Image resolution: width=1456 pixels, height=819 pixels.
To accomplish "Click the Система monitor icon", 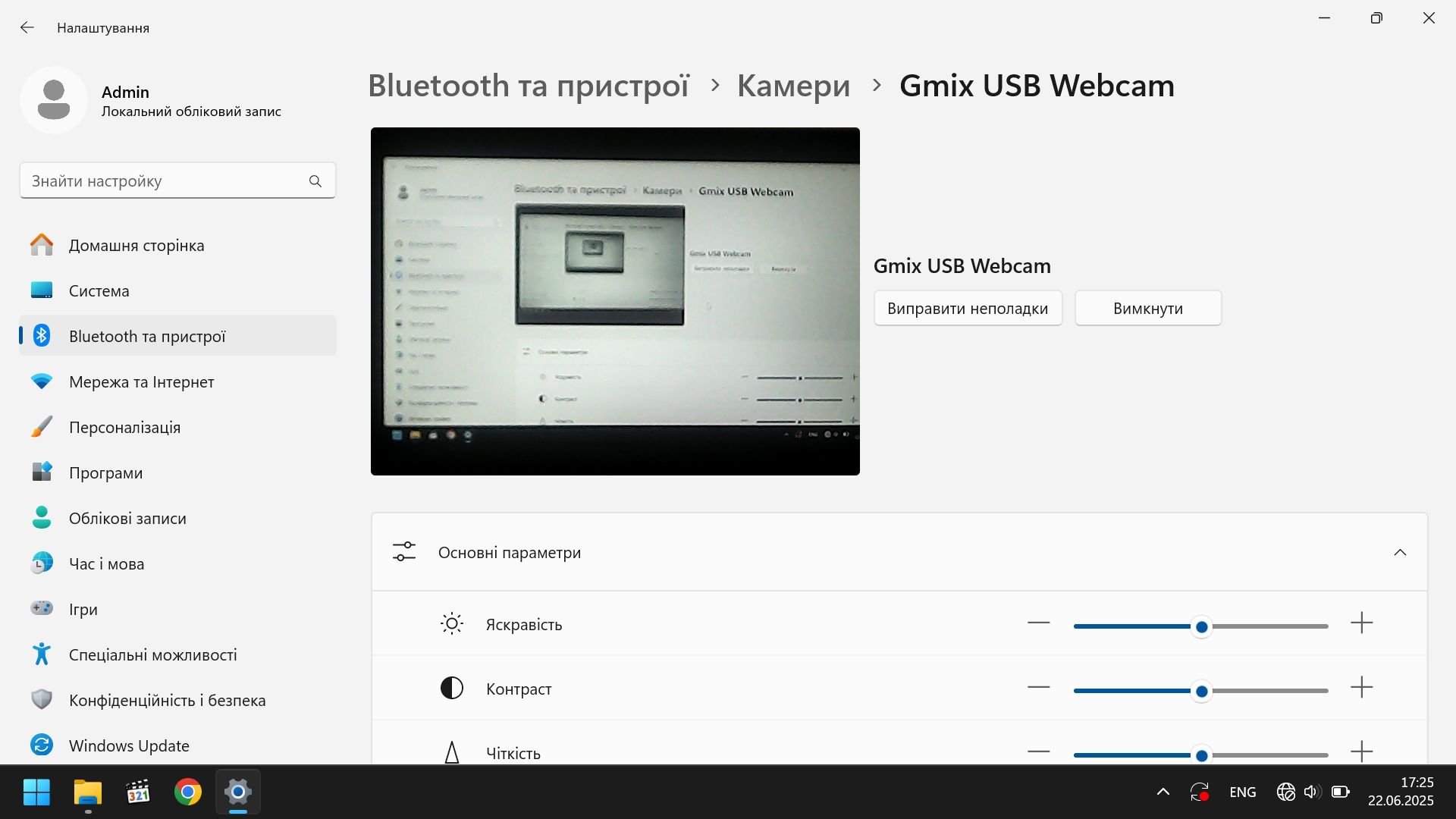I will click(x=42, y=290).
